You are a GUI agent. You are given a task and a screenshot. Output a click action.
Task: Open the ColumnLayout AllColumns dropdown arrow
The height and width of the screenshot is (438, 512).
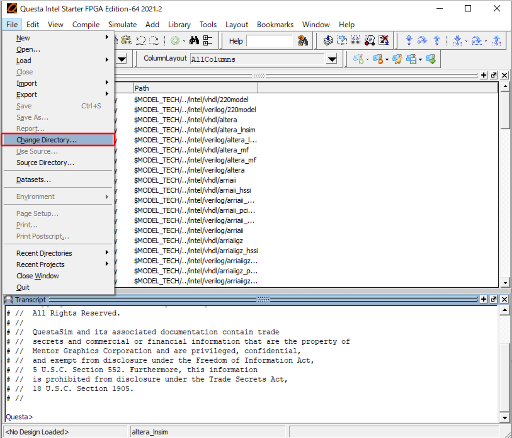(332, 59)
